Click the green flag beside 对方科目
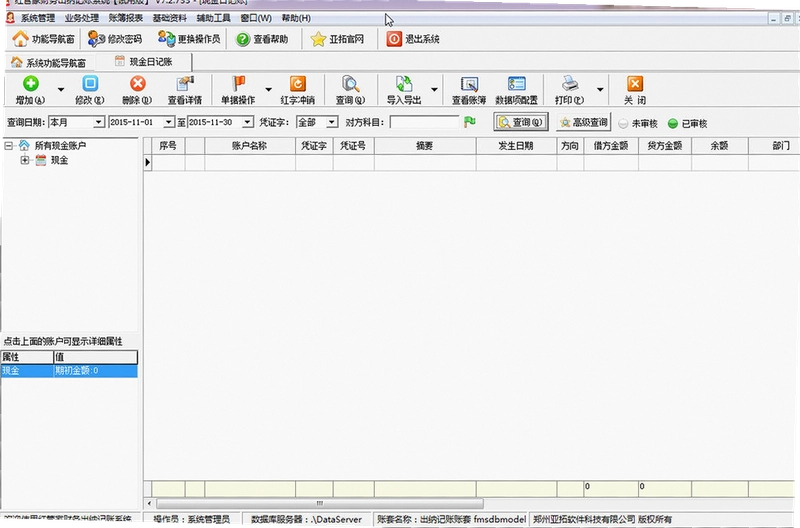This screenshot has height=528, width=800. (469, 122)
